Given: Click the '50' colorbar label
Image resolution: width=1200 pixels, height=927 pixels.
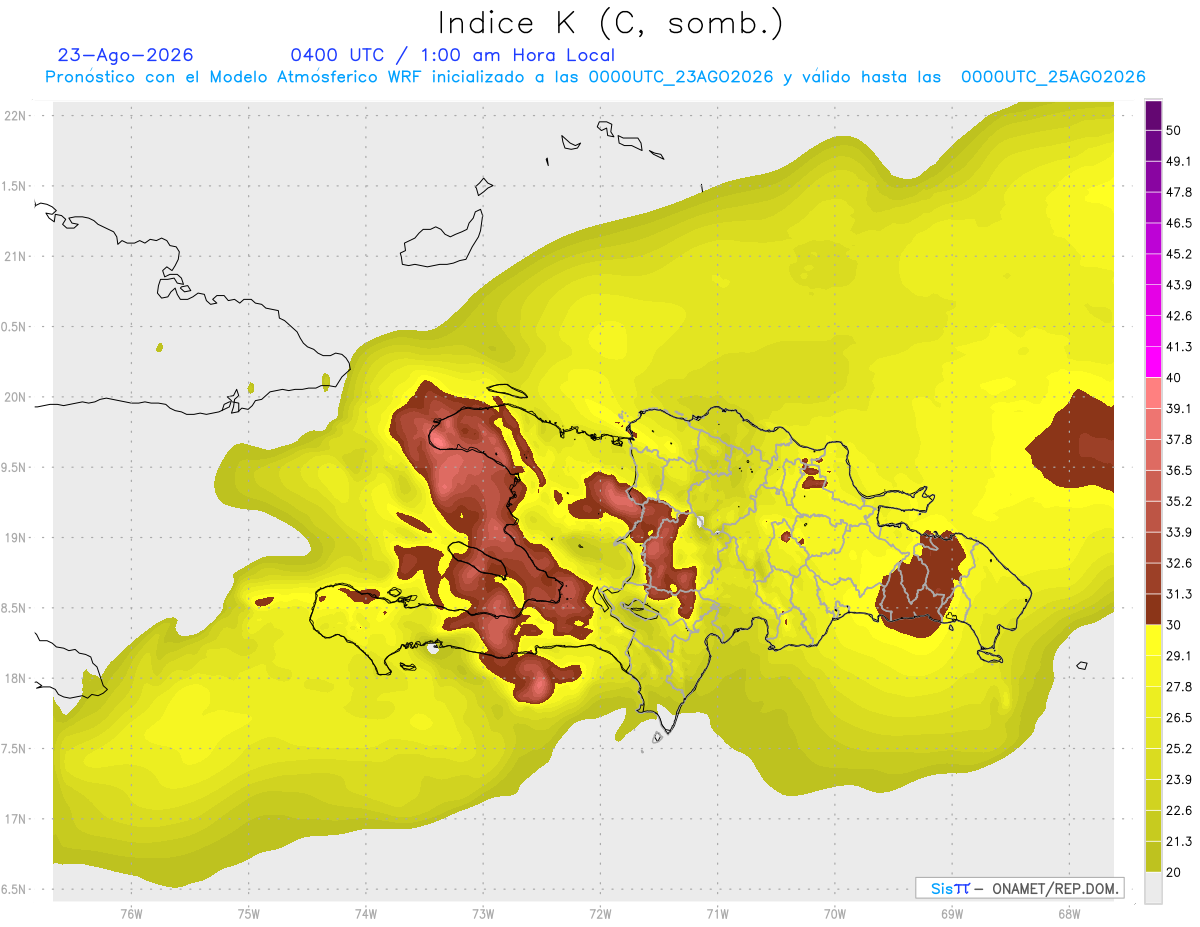Looking at the screenshot, I should tap(1174, 131).
